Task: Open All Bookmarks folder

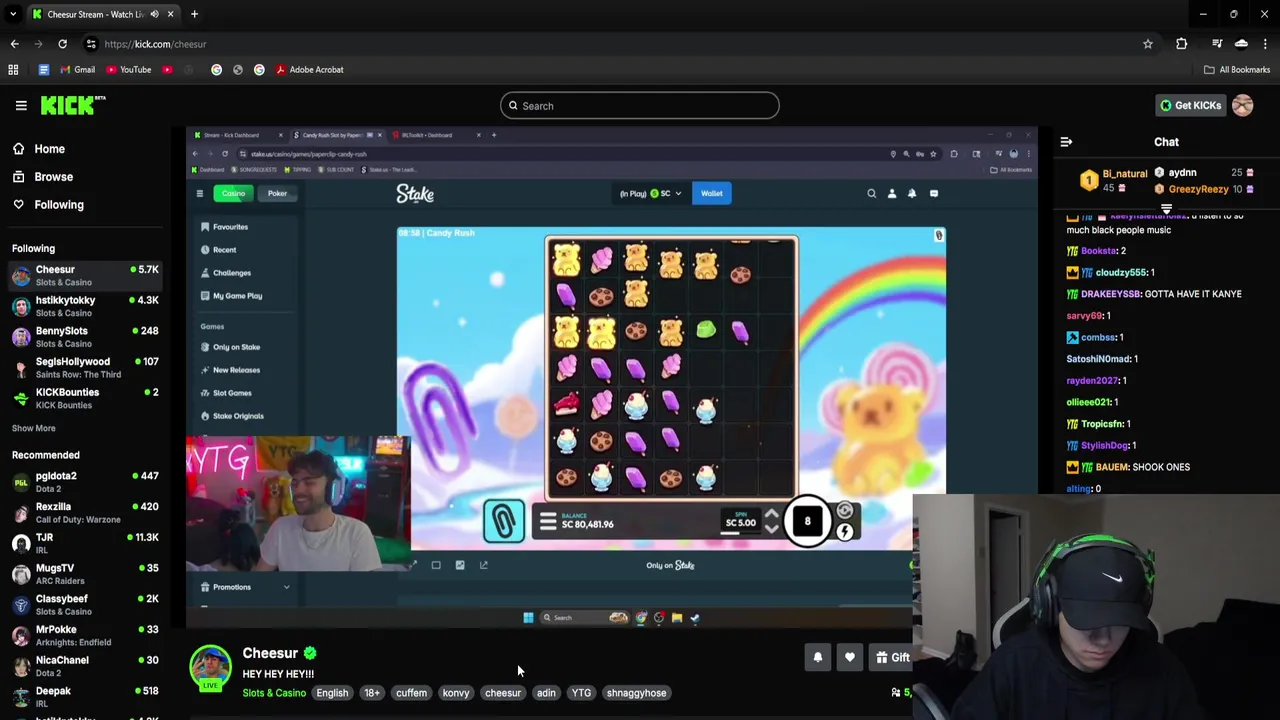Action: pyautogui.click(x=1237, y=70)
